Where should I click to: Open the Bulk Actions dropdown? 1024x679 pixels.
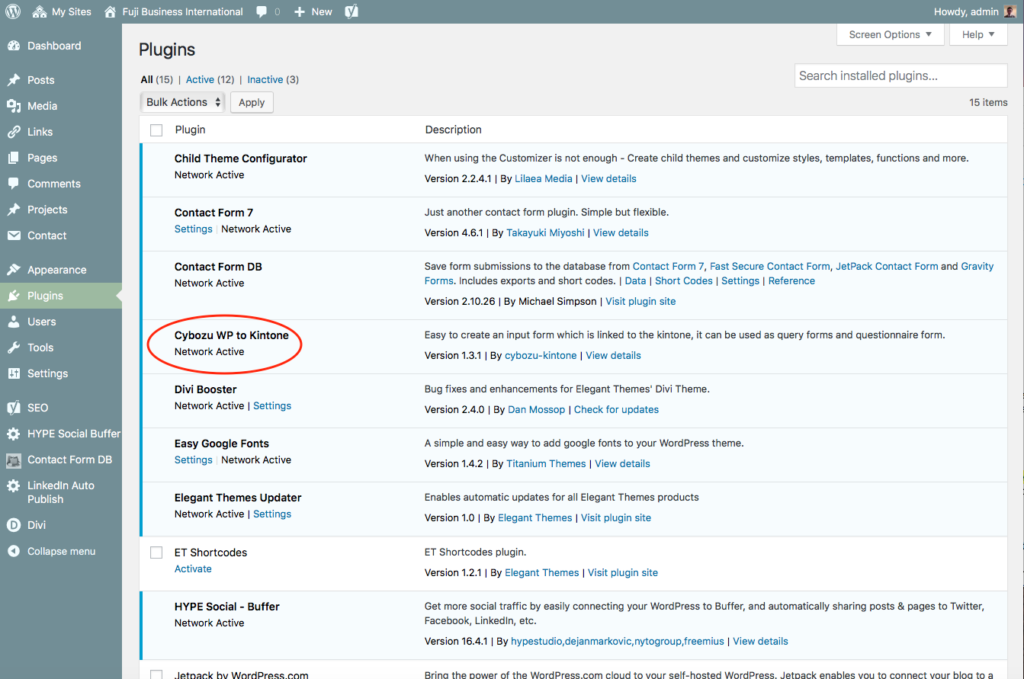click(182, 102)
